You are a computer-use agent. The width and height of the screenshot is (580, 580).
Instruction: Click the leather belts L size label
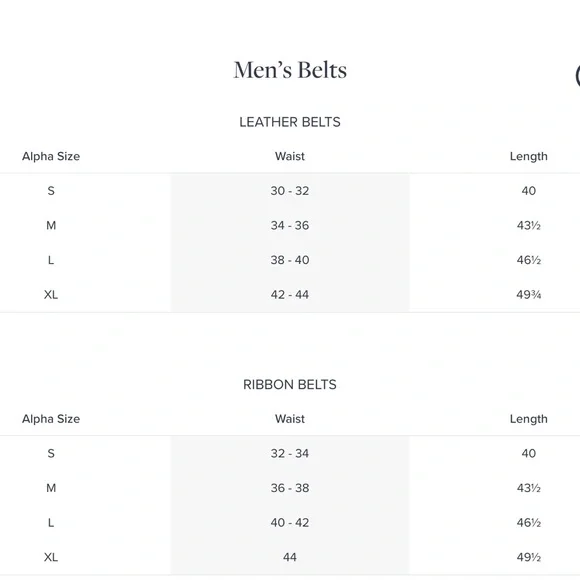(51, 260)
